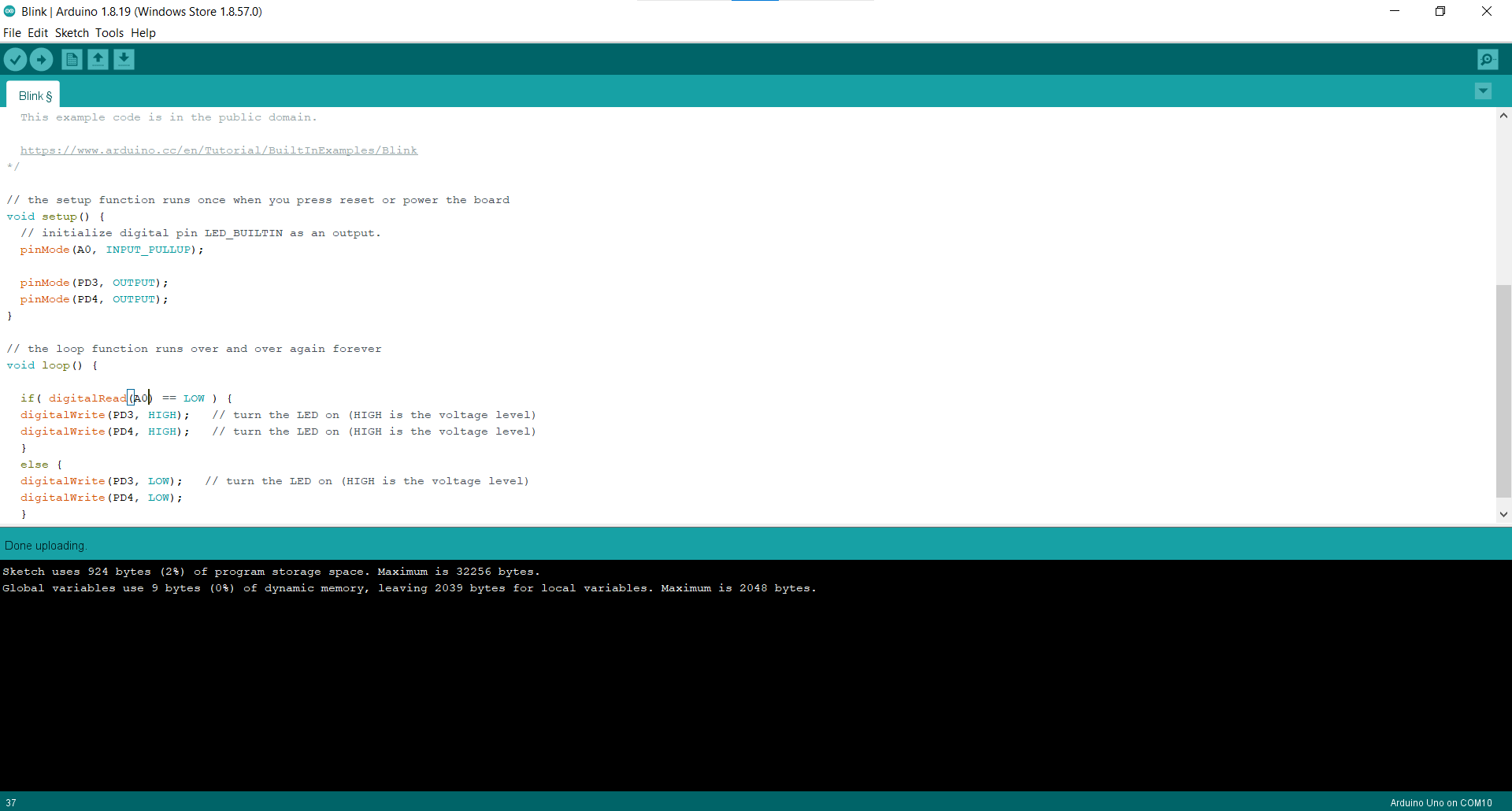Click the 'Done uploading.' status message

[46, 546]
